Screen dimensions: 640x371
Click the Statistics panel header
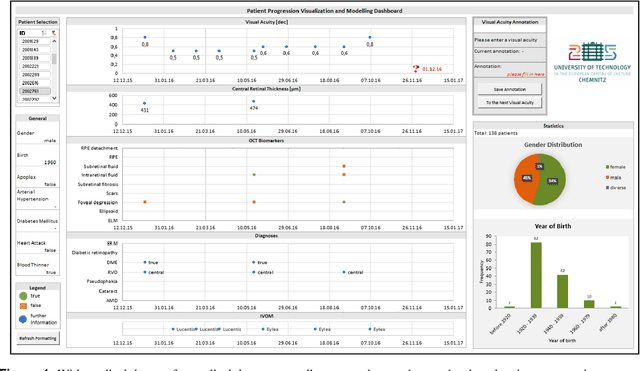point(553,126)
